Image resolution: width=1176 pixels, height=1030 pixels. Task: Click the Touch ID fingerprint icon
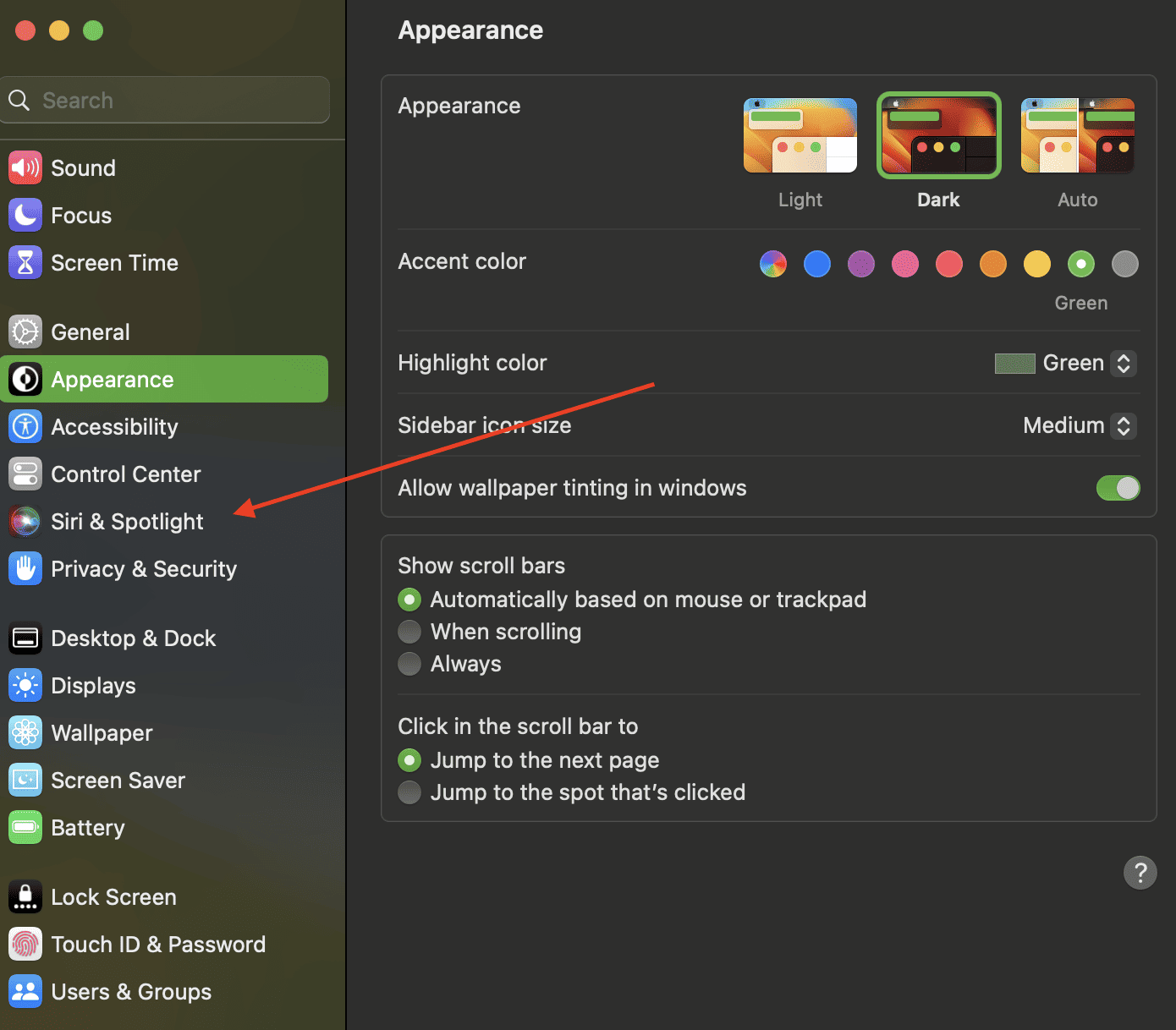click(x=25, y=944)
